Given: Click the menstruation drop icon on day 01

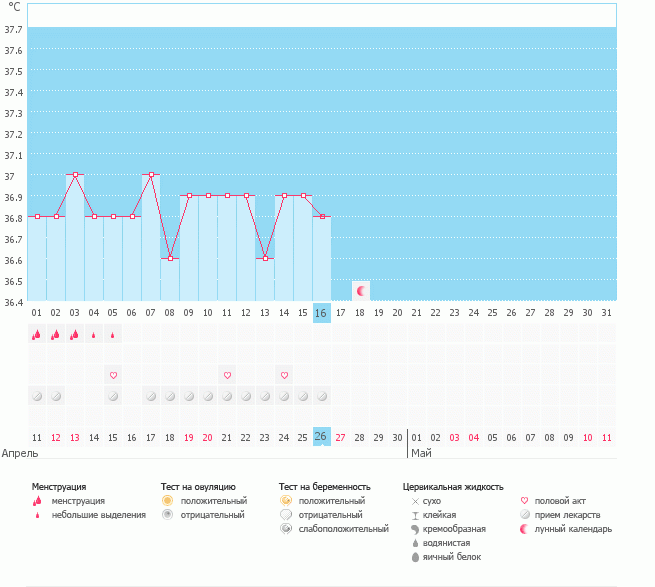Looking at the screenshot, I should pos(36,335).
